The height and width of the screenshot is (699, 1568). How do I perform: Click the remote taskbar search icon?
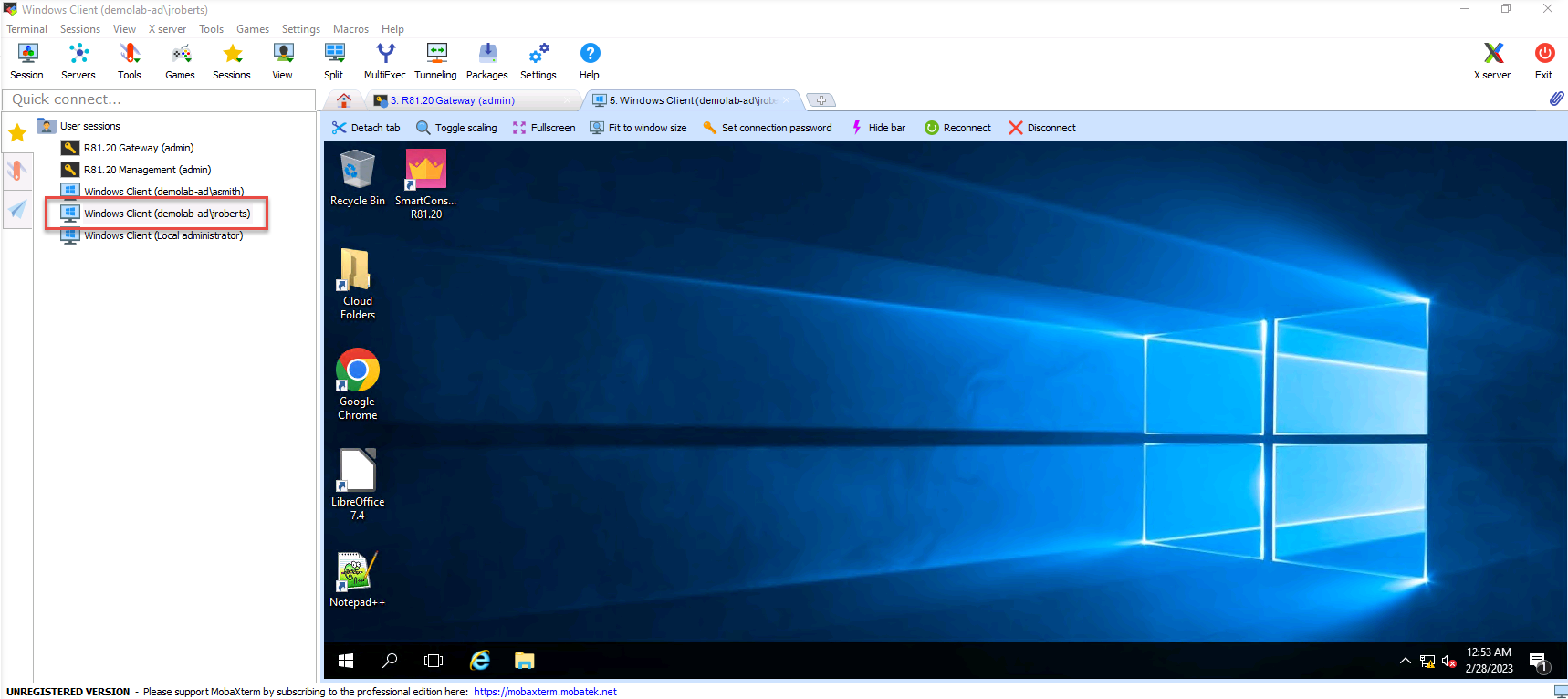390,661
